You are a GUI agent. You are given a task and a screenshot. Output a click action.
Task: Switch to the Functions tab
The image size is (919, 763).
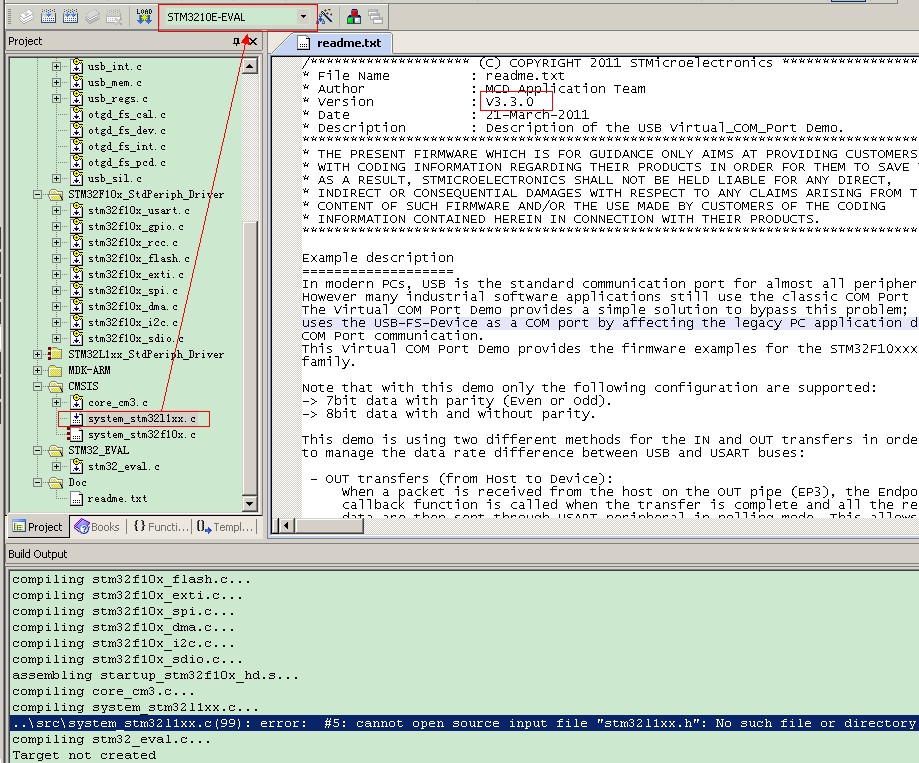click(x=161, y=527)
